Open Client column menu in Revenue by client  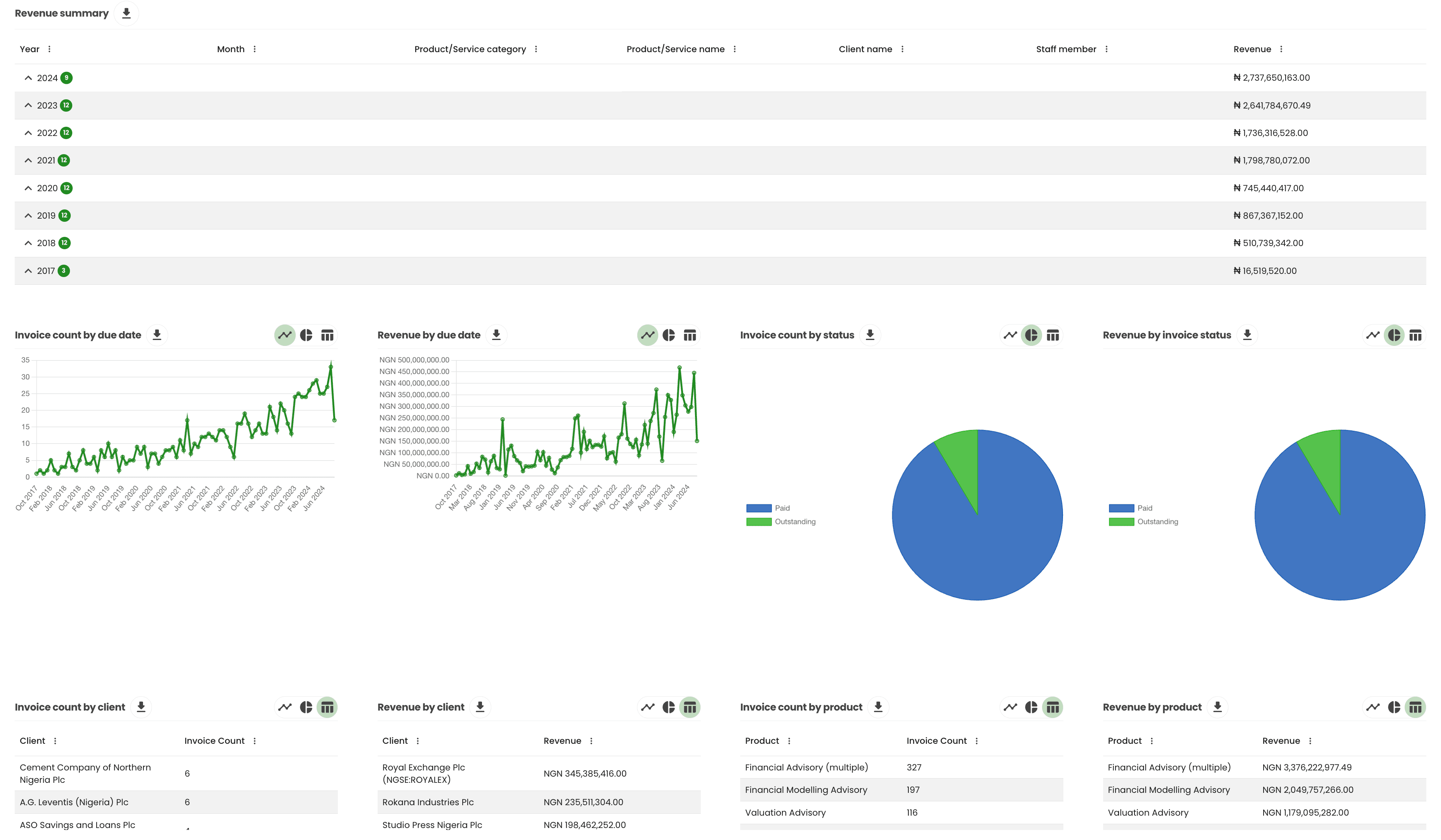click(418, 741)
